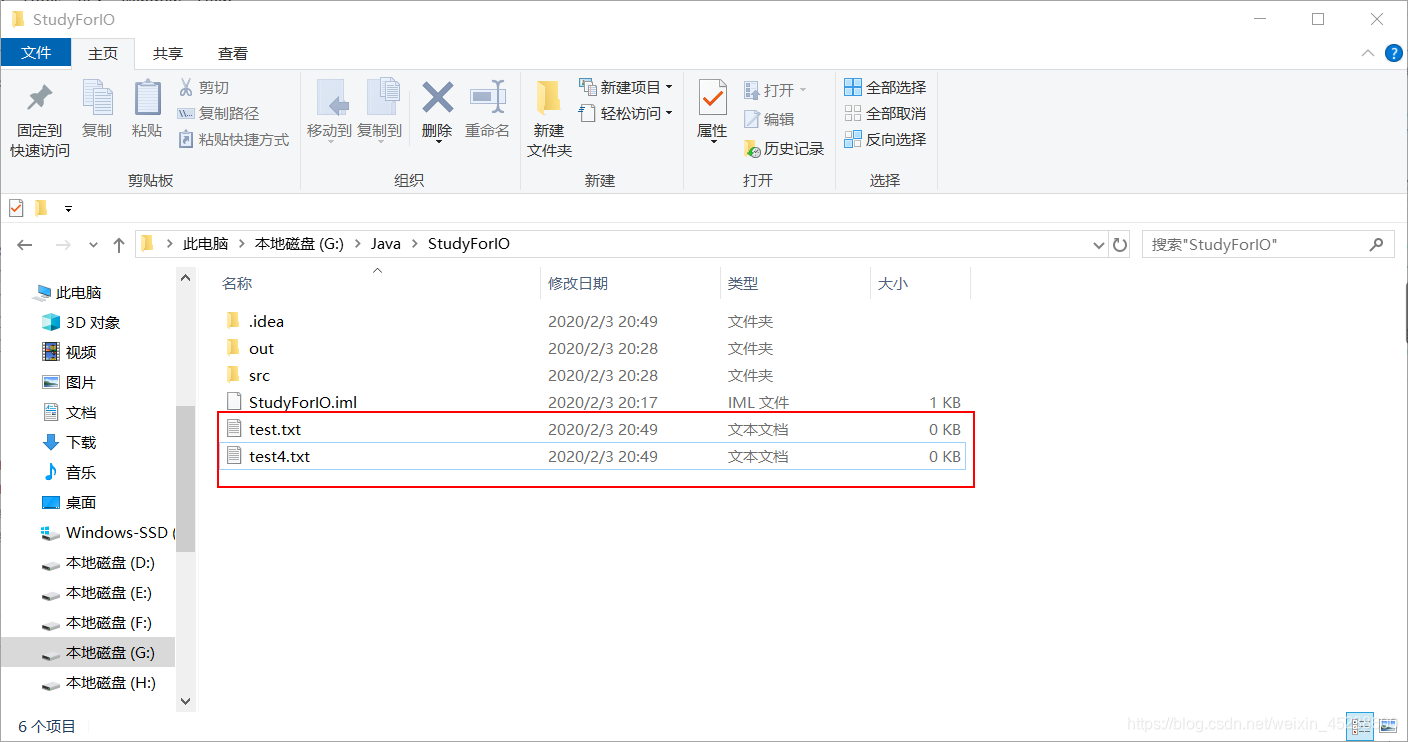Click the Copy to (复制到) icon

[382, 98]
